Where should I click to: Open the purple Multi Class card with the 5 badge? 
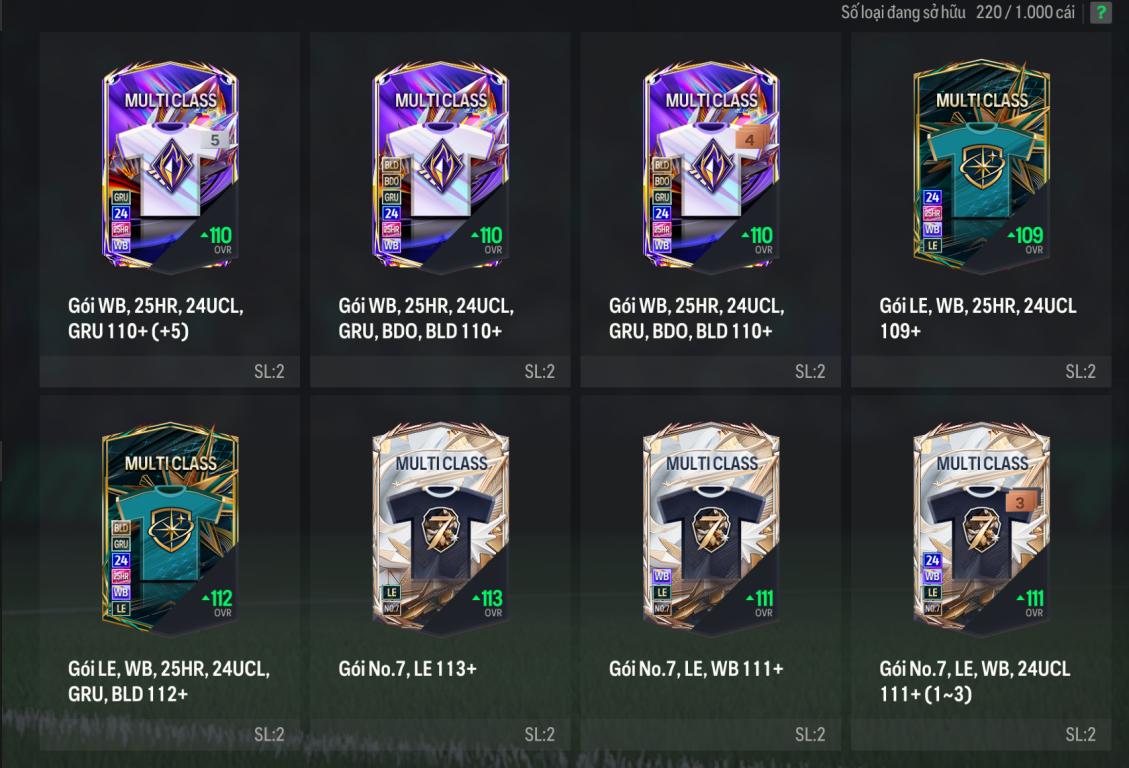point(170,166)
